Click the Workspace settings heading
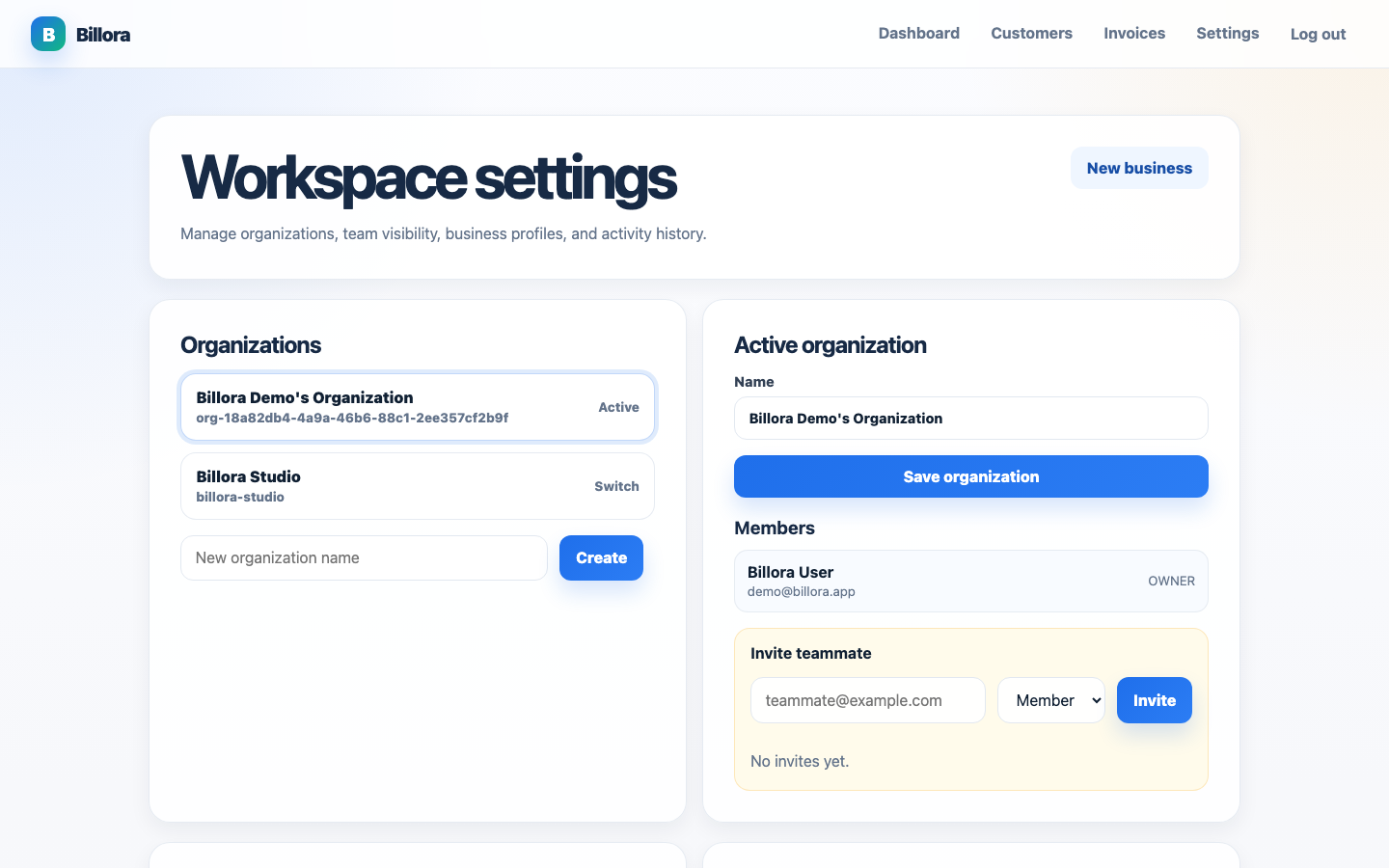 [x=428, y=177]
